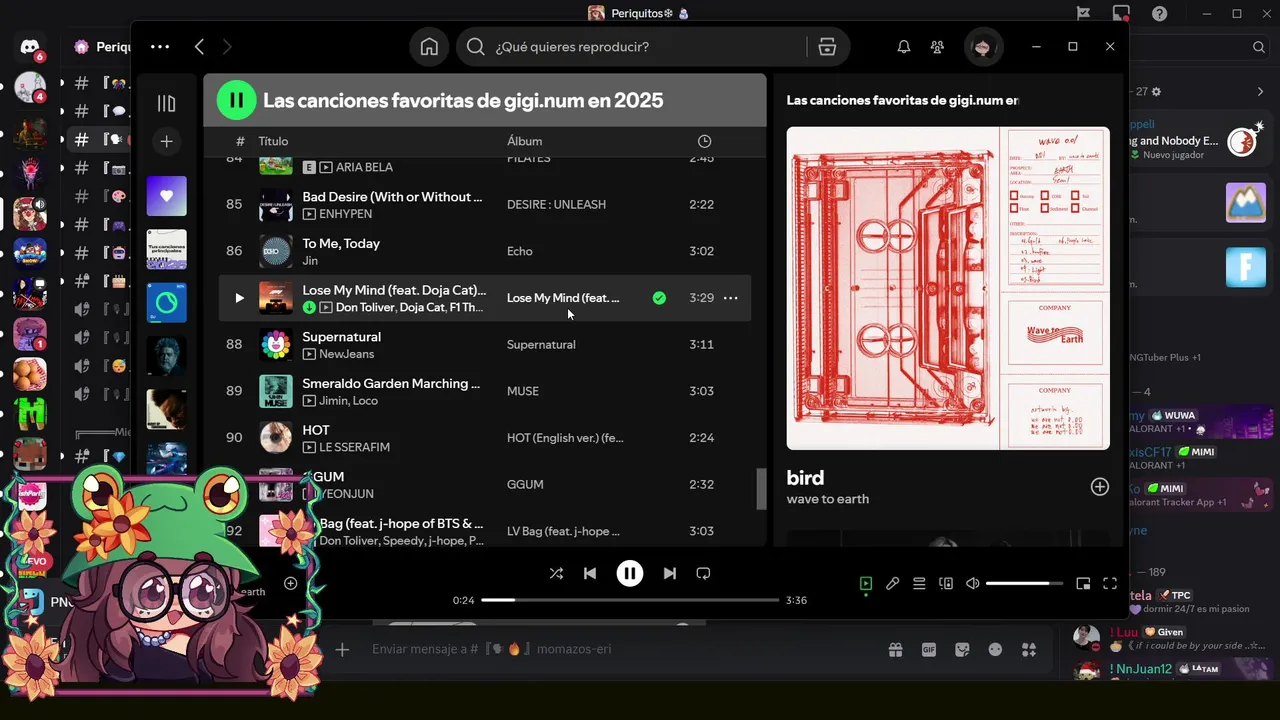Select track 'Smeraldo Garden Marching ...'
The image size is (1280, 720).
[x=391, y=384]
